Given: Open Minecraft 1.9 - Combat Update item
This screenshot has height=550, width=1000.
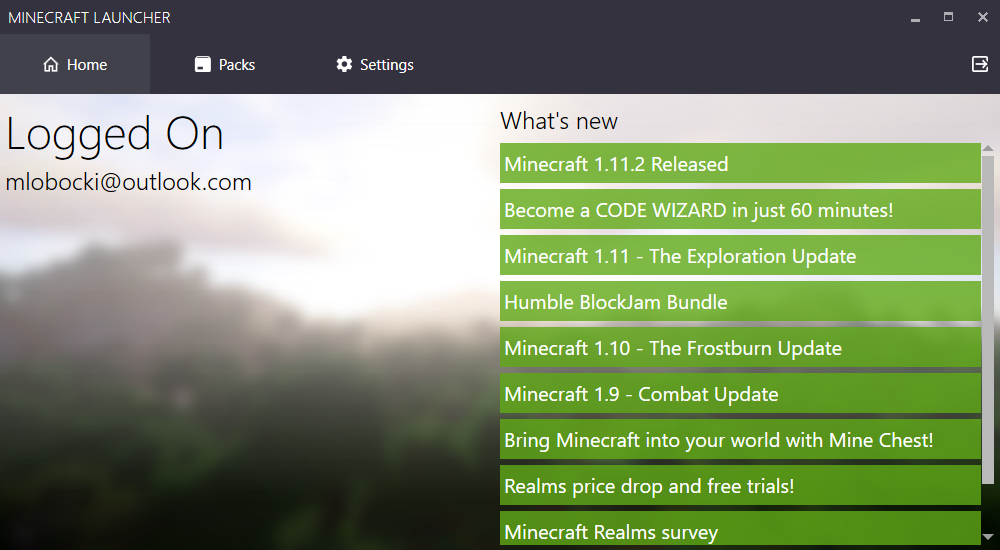Looking at the screenshot, I should (740, 393).
